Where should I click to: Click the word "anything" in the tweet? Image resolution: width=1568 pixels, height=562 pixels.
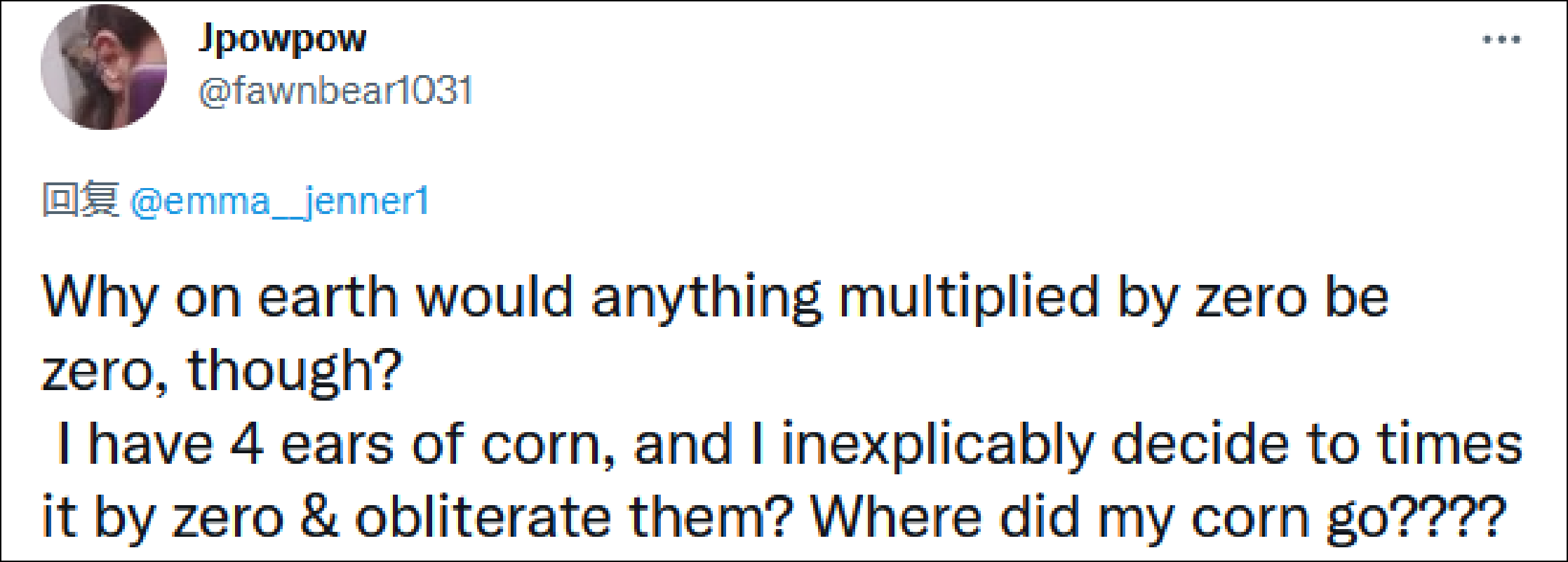pyautogui.click(x=706, y=298)
